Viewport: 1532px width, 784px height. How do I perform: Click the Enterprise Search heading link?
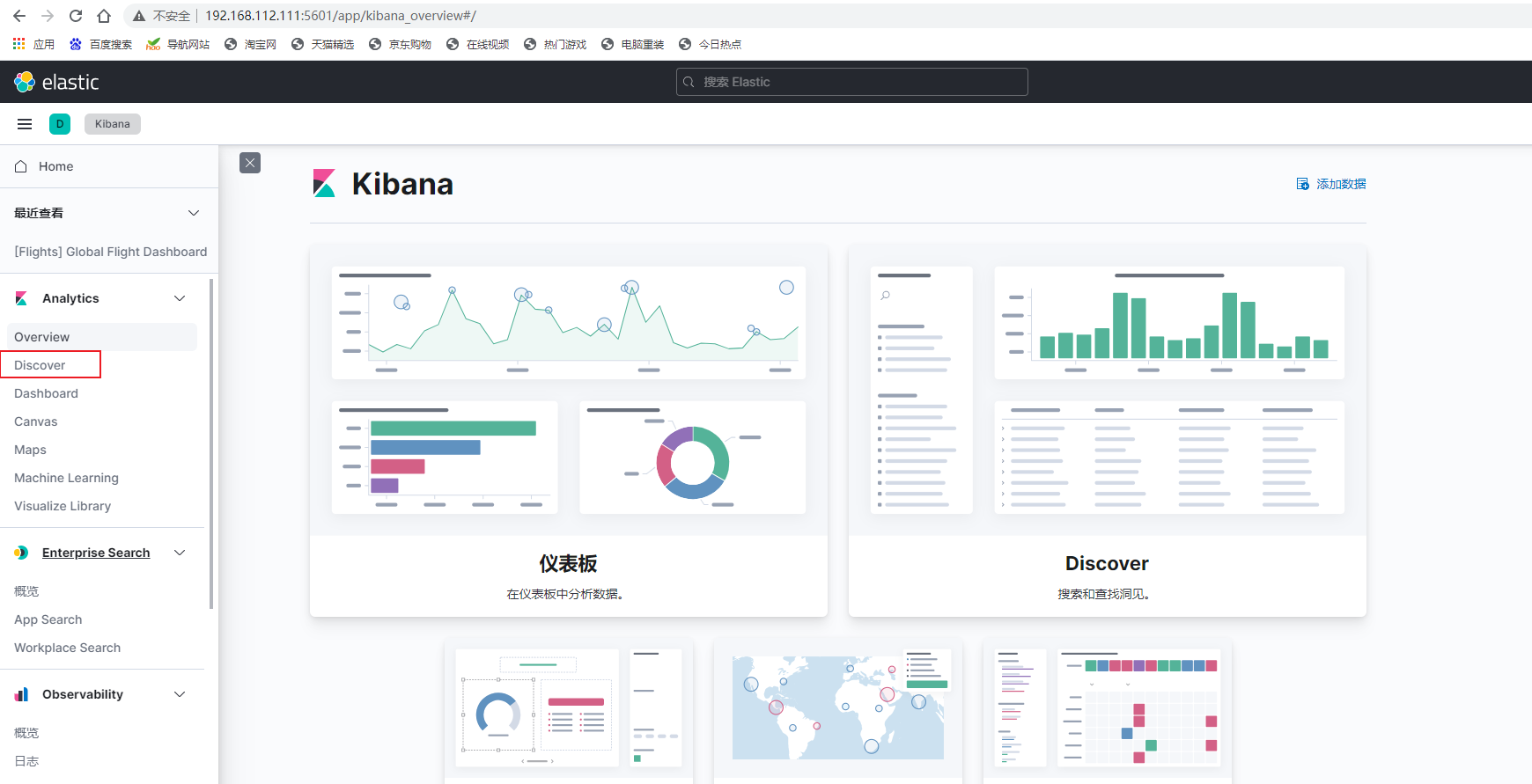tap(96, 553)
